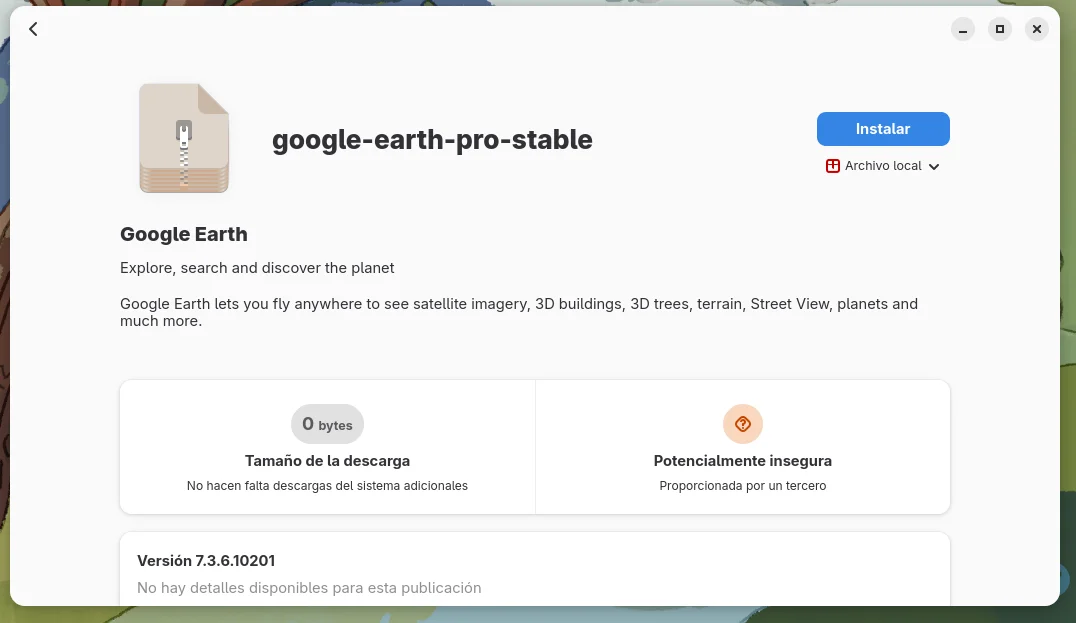Open the Potencialmente insegura safety tile

(x=743, y=447)
